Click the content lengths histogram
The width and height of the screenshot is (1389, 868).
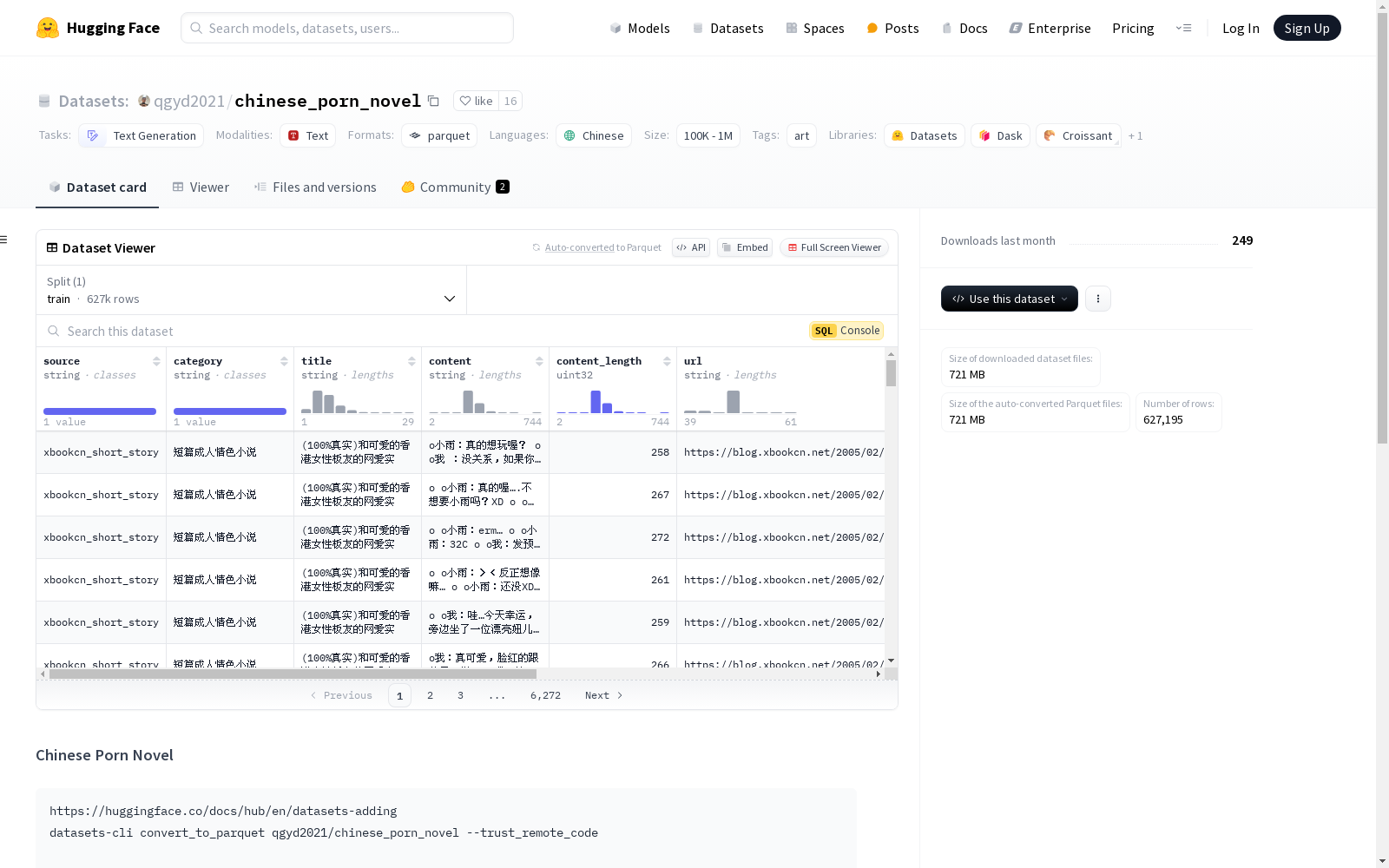coord(485,402)
